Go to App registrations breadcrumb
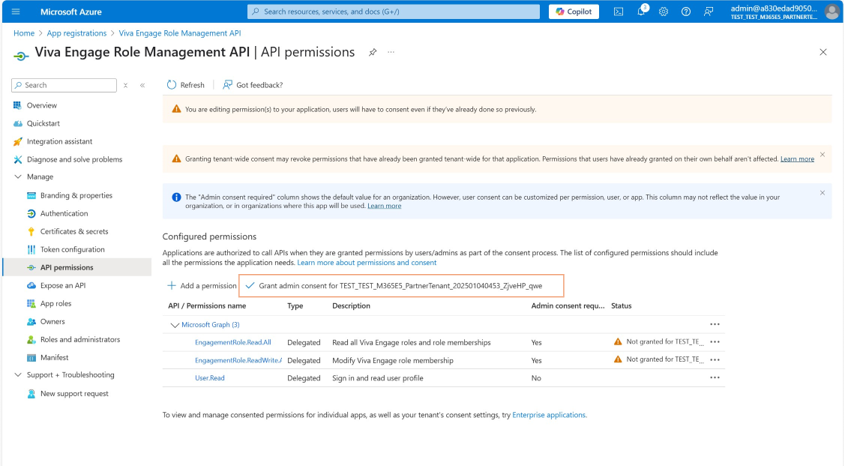 [x=76, y=33]
